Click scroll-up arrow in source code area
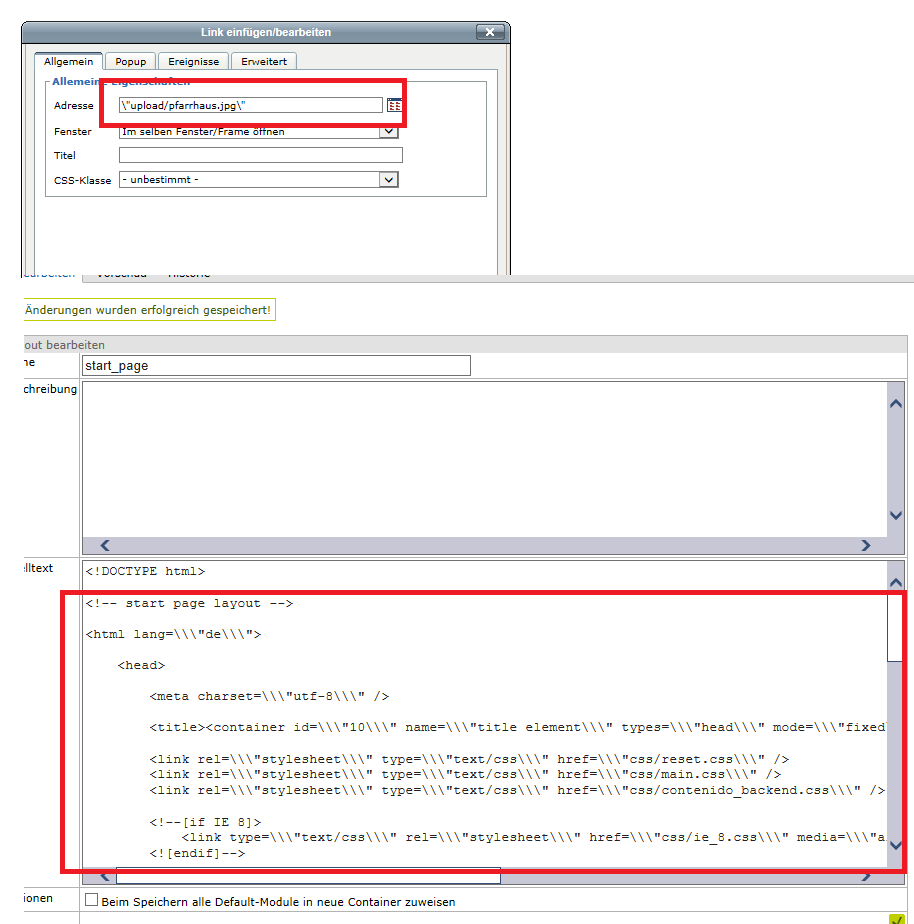This screenshot has height=924, width=914. coord(895,582)
